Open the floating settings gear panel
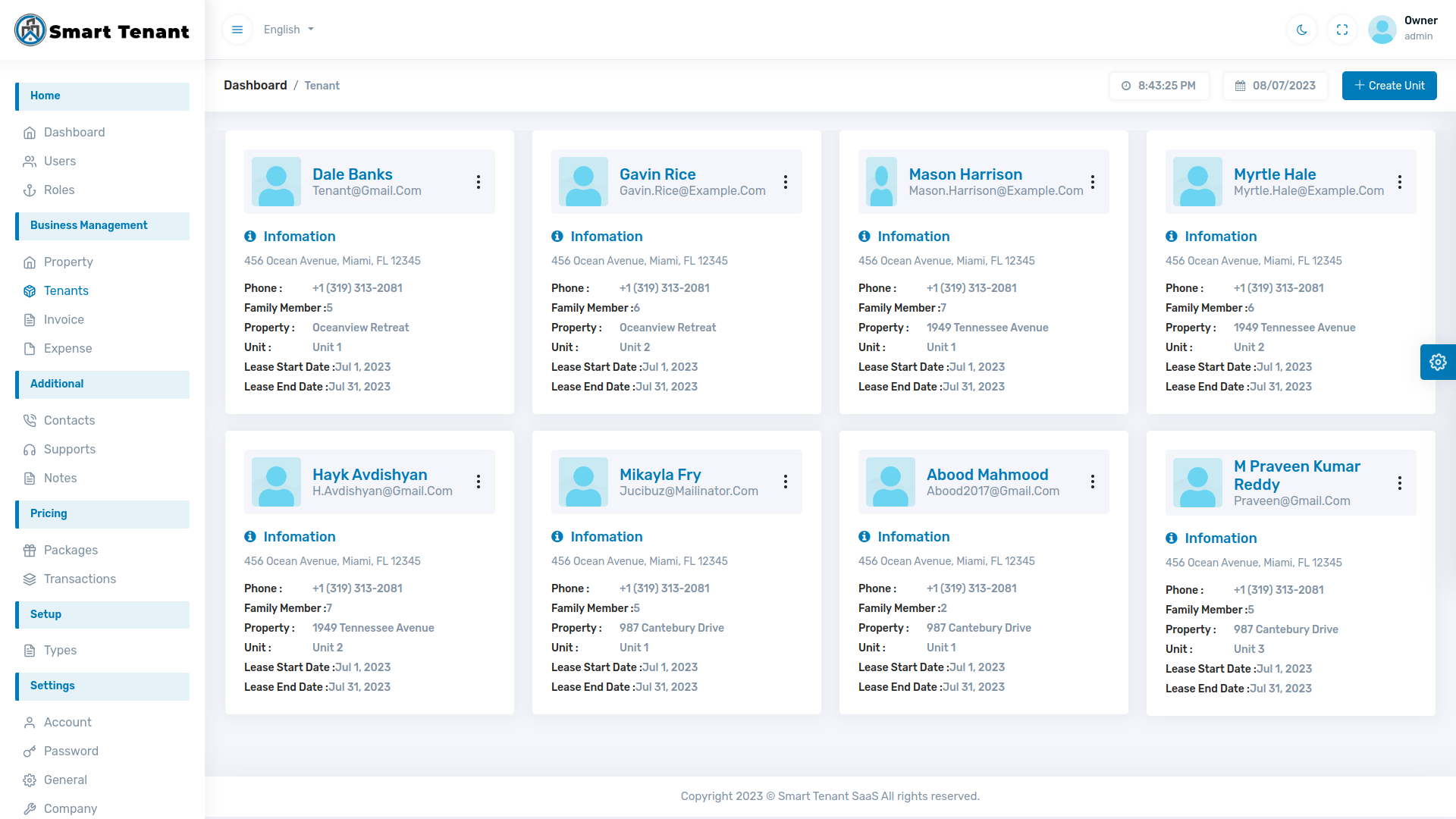 coord(1438,362)
